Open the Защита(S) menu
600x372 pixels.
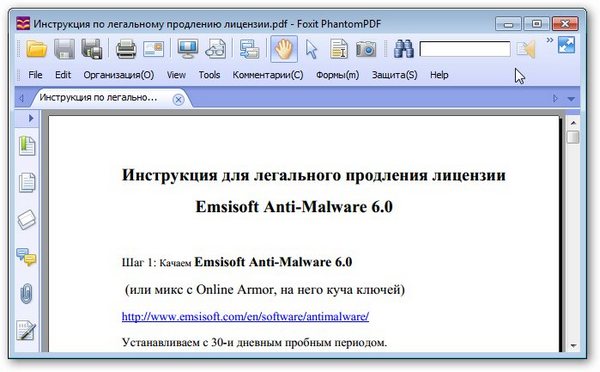coord(395,75)
